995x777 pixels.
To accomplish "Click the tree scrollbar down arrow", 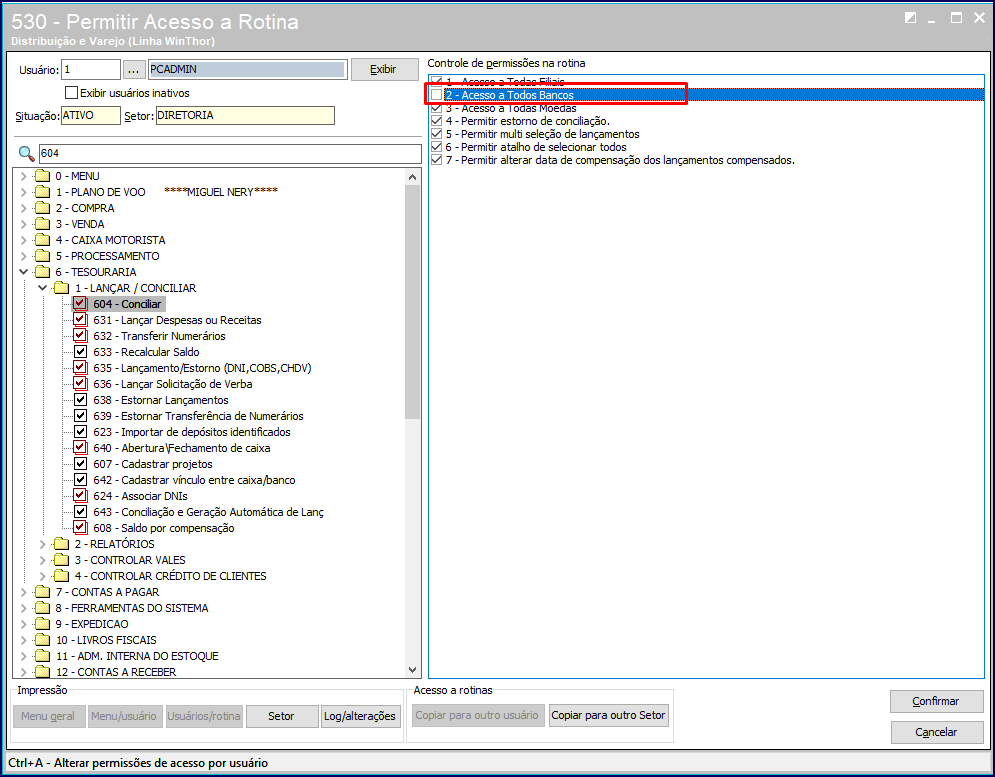I will 412,670.
